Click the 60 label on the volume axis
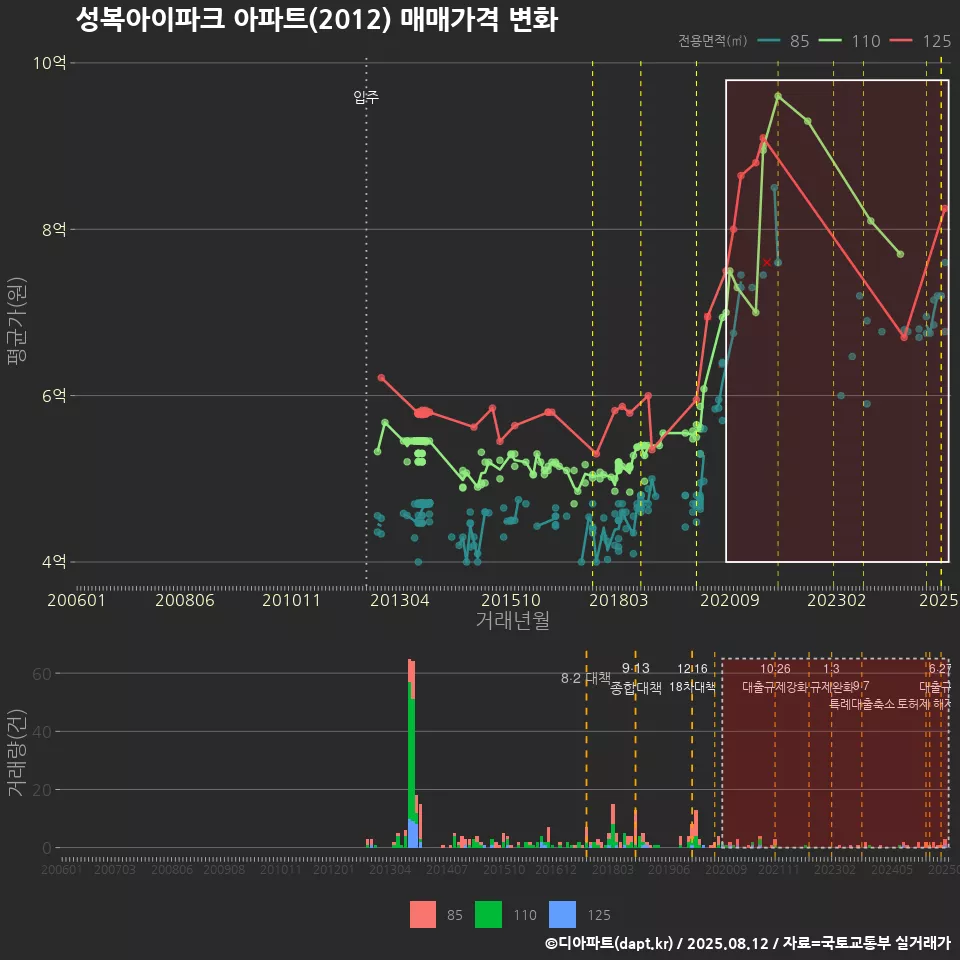Viewport: 960px width, 960px height. tap(42, 673)
